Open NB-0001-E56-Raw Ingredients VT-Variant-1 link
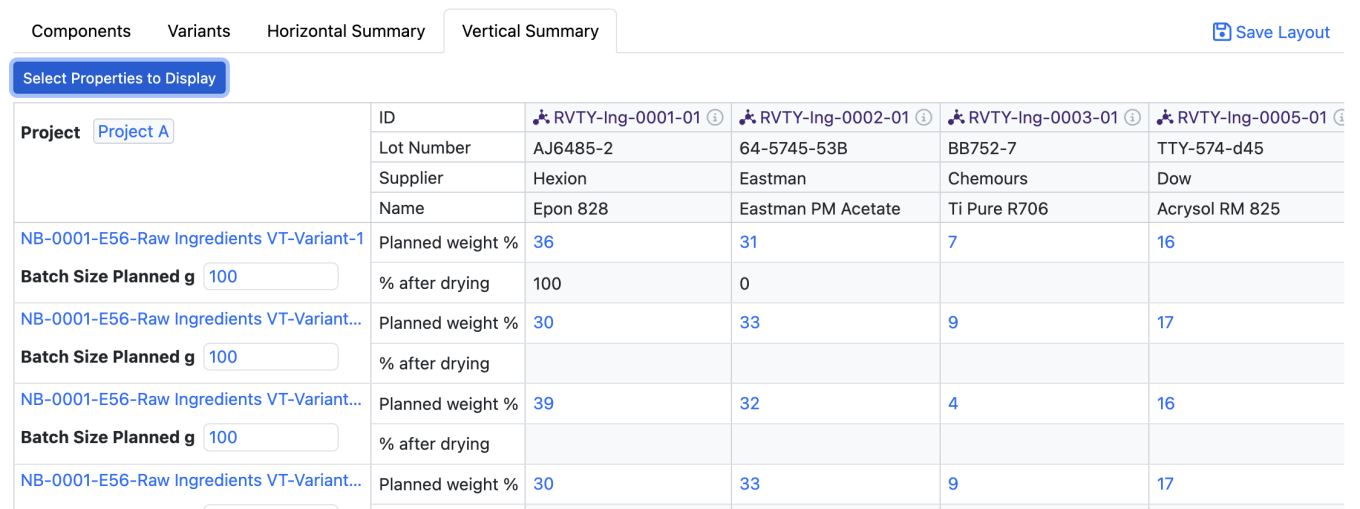Image resolution: width=1360 pixels, height=509 pixels. pyautogui.click(x=192, y=238)
